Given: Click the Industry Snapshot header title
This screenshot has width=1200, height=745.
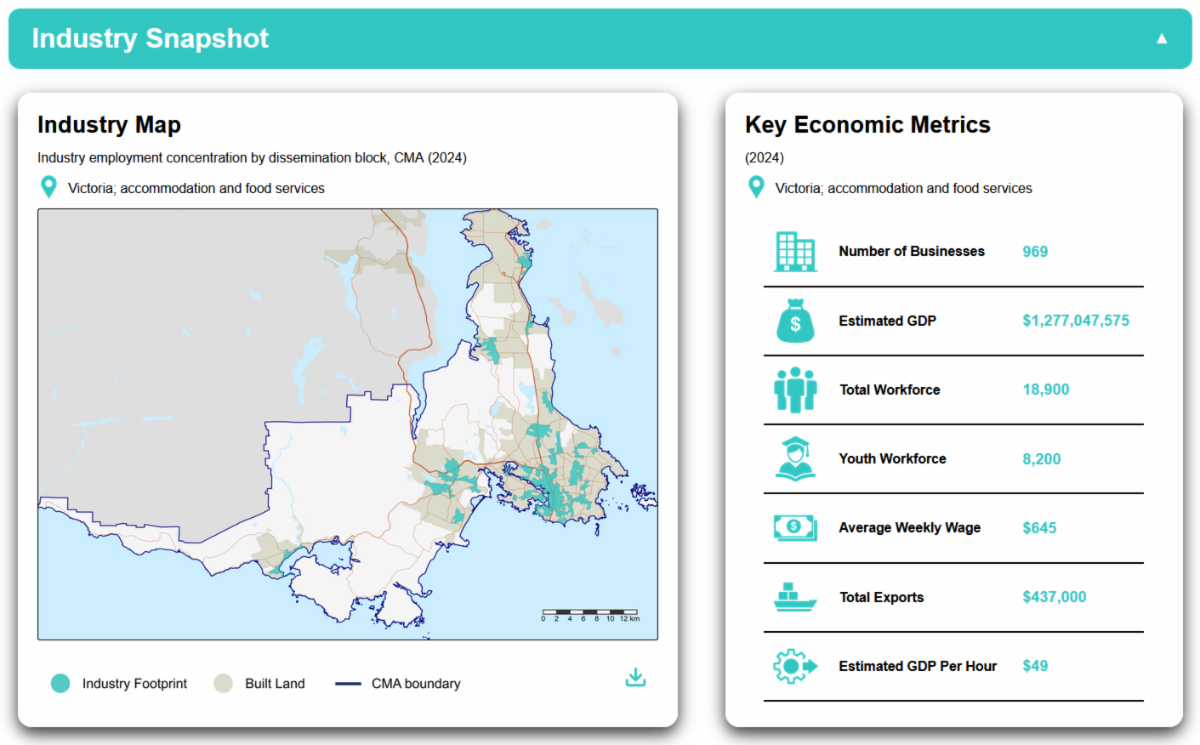Looking at the screenshot, I should click(x=150, y=39).
